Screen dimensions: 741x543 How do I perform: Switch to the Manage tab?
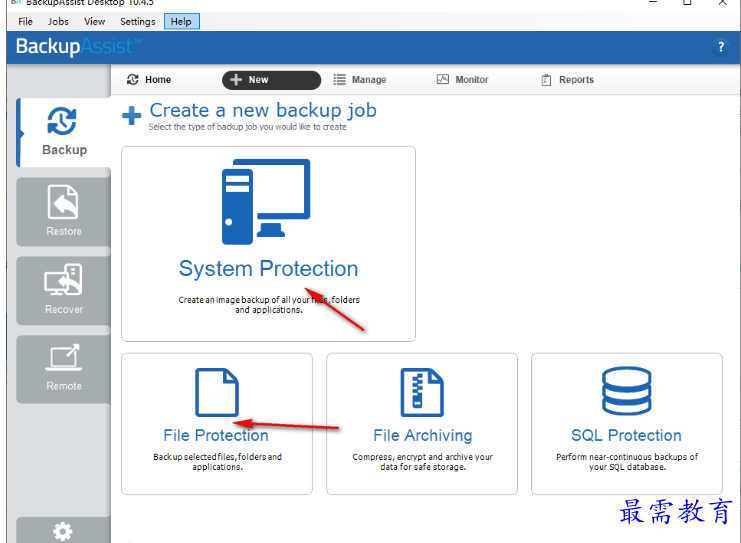pos(360,79)
